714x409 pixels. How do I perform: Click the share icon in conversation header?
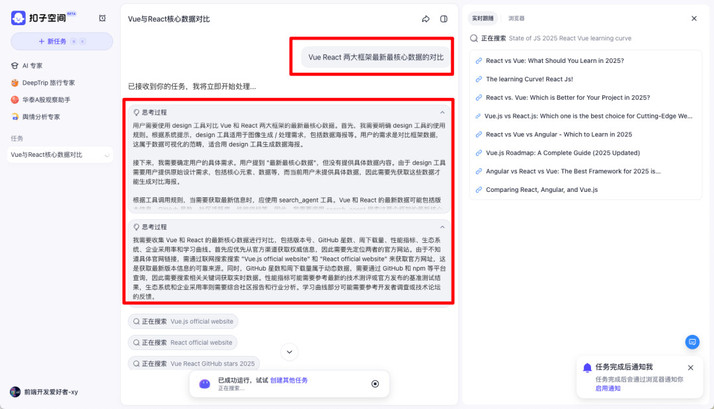coord(426,19)
